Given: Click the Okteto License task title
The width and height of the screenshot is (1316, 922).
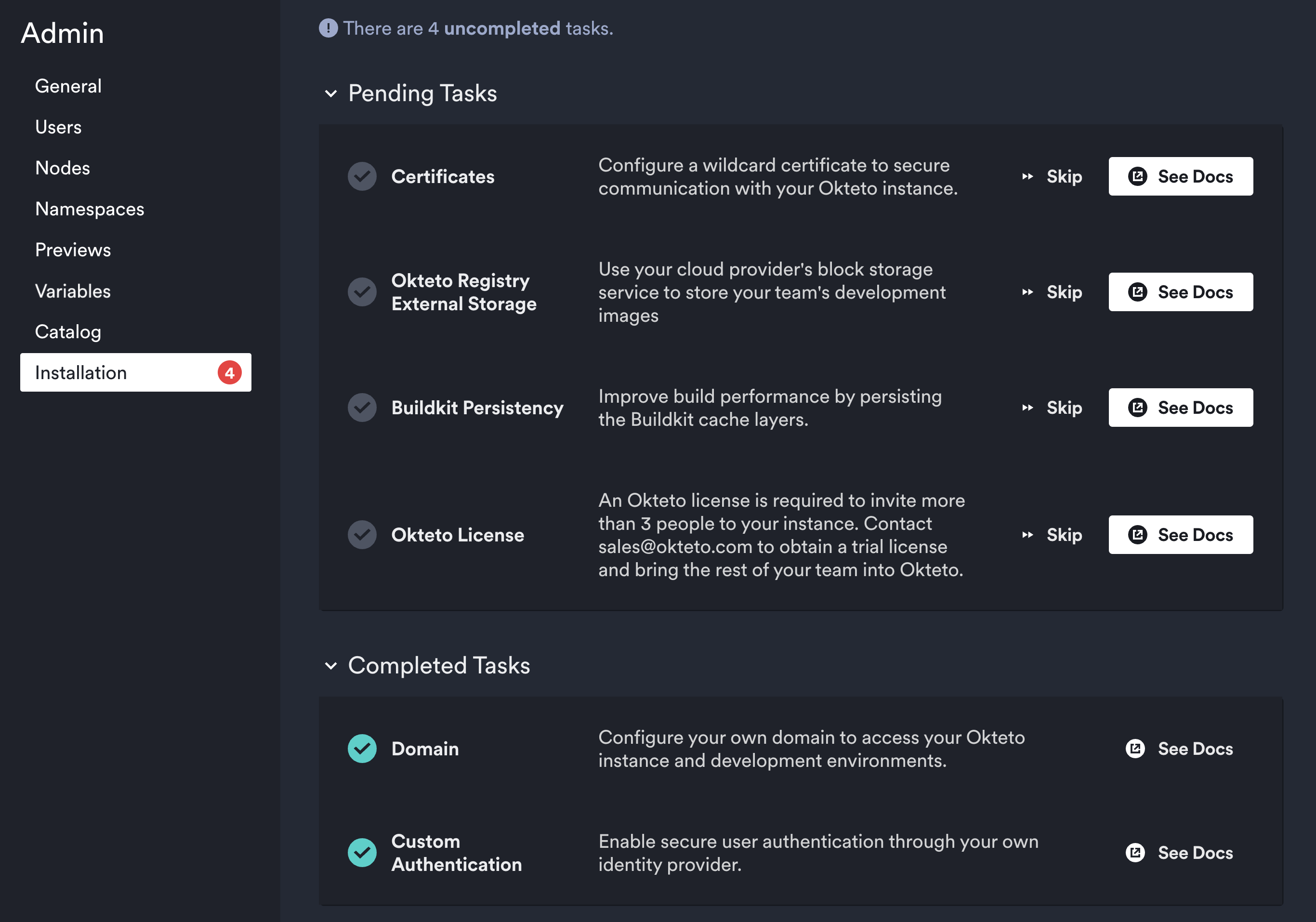Looking at the screenshot, I should click(x=458, y=535).
